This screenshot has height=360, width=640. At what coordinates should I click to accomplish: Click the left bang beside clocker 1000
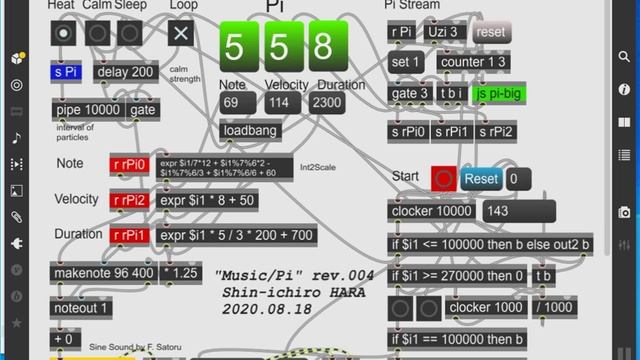pyautogui.click(x=400, y=309)
